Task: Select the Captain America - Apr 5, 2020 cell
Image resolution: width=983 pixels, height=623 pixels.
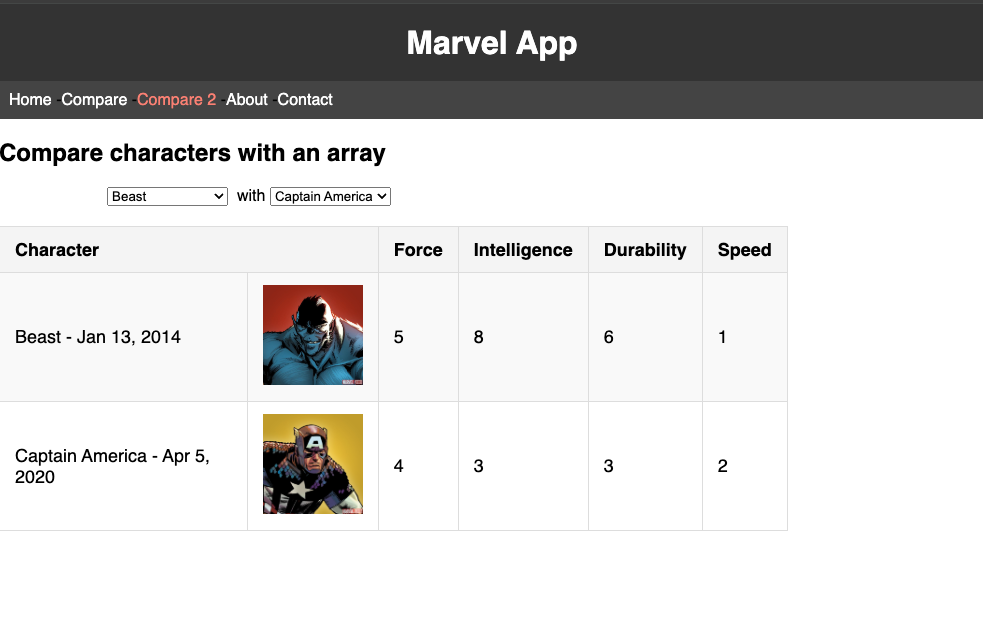Action: click(112, 466)
